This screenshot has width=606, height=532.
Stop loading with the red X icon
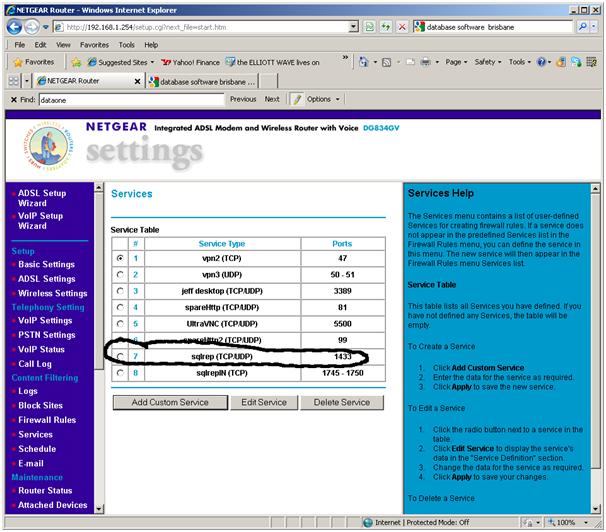coord(402,27)
